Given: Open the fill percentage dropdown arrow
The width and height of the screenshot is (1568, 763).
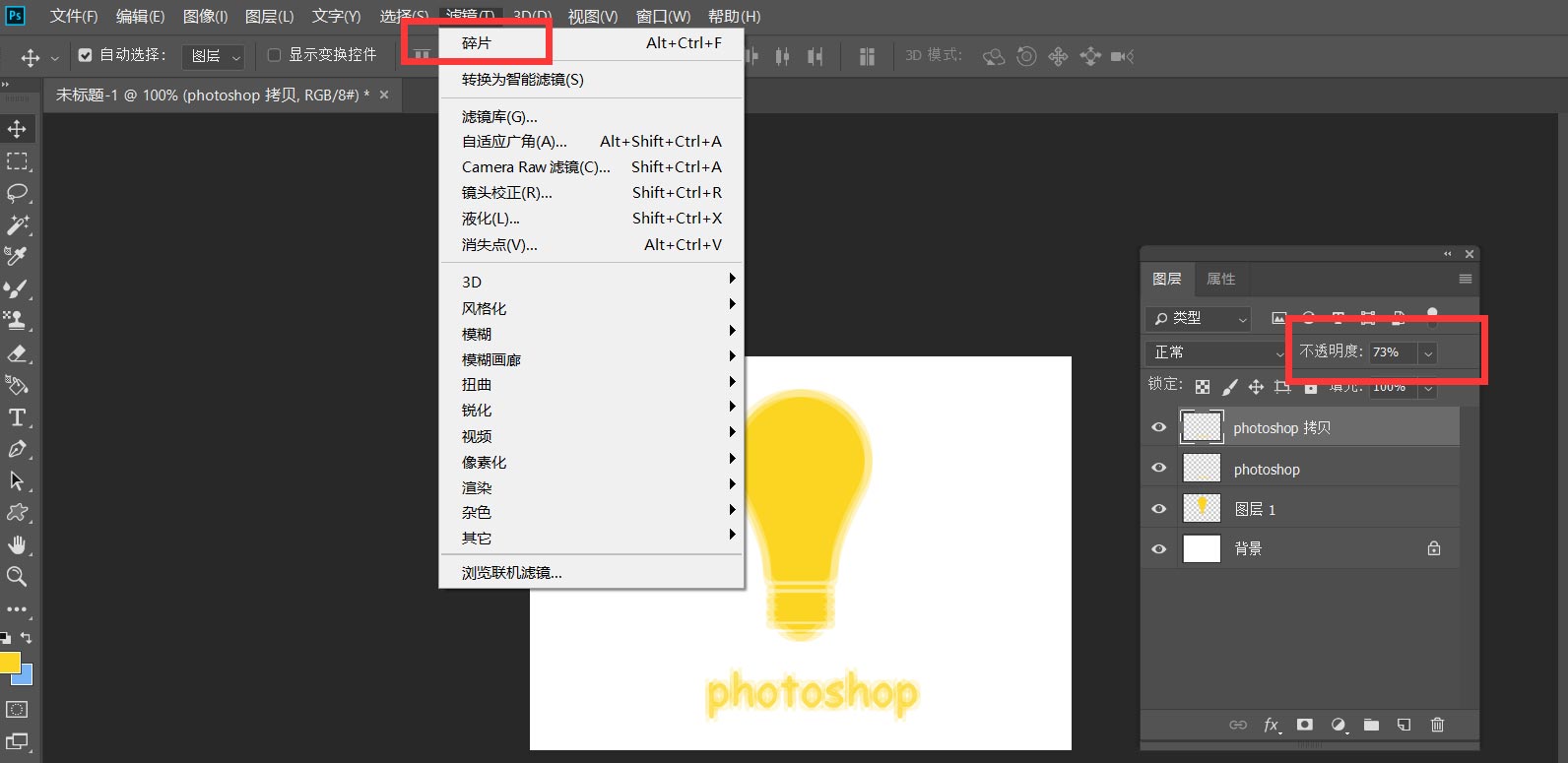Looking at the screenshot, I should coord(1428,388).
